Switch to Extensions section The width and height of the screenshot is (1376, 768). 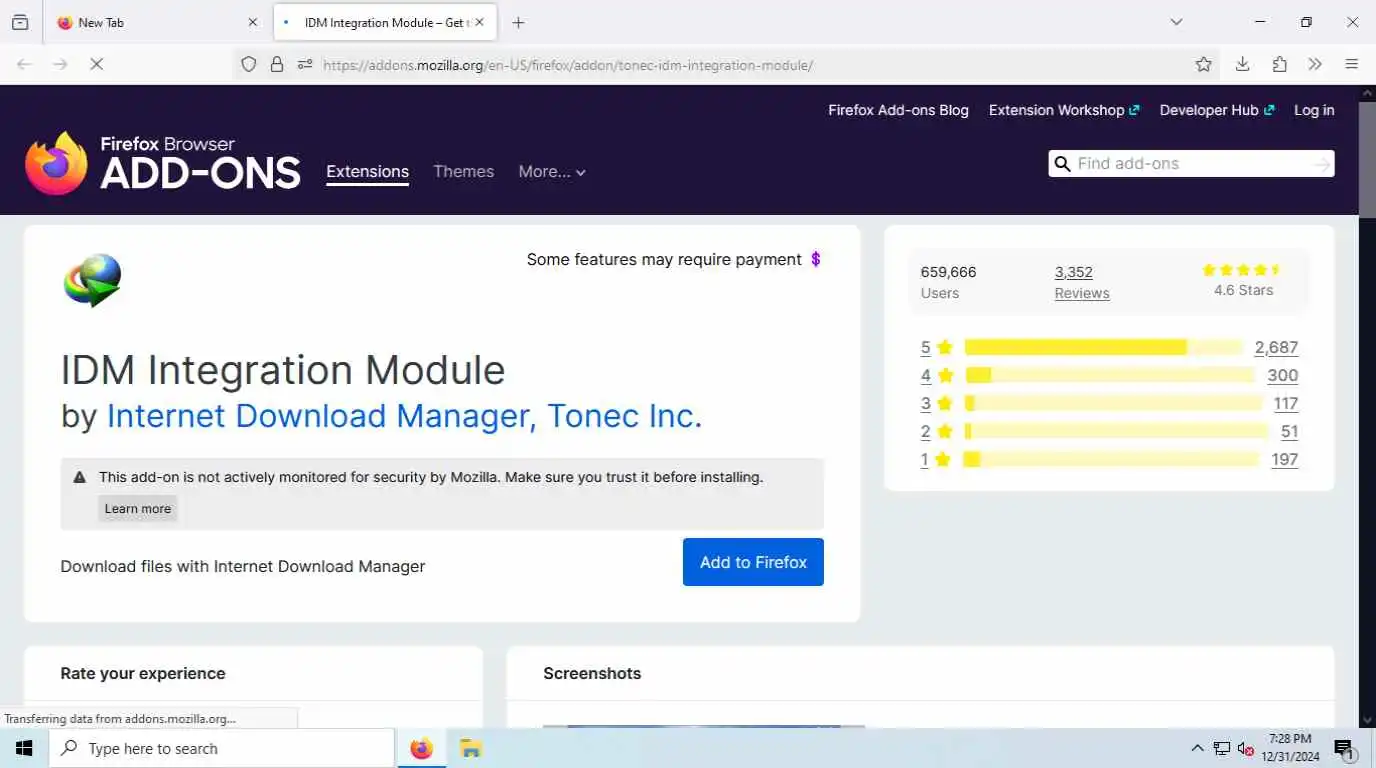pyautogui.click(x=367, y=171)
